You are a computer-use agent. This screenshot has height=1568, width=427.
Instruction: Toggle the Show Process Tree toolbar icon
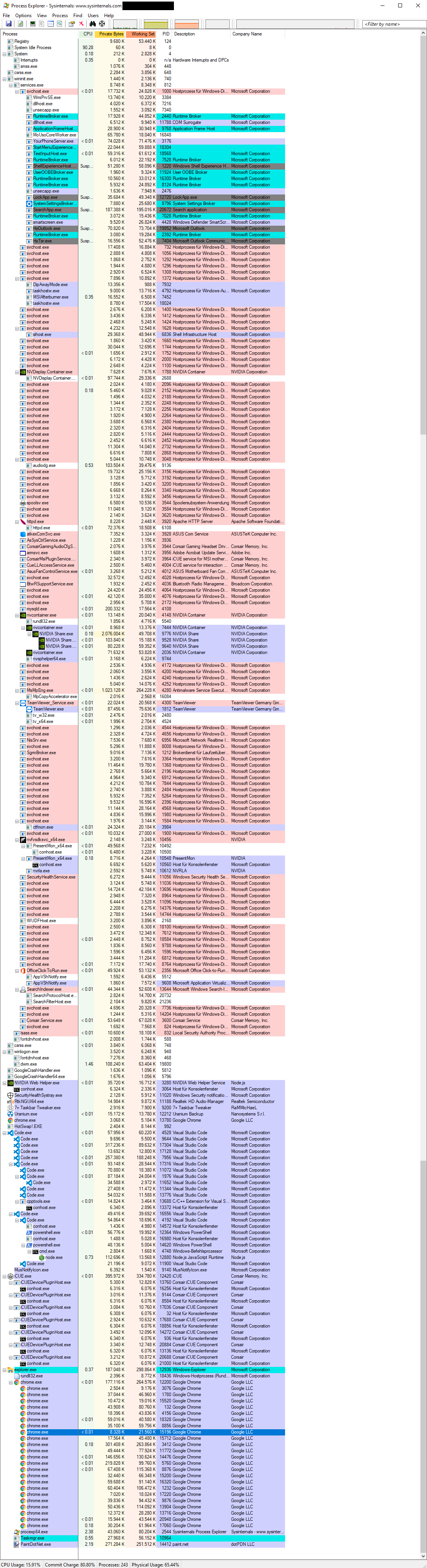point(41,24)
